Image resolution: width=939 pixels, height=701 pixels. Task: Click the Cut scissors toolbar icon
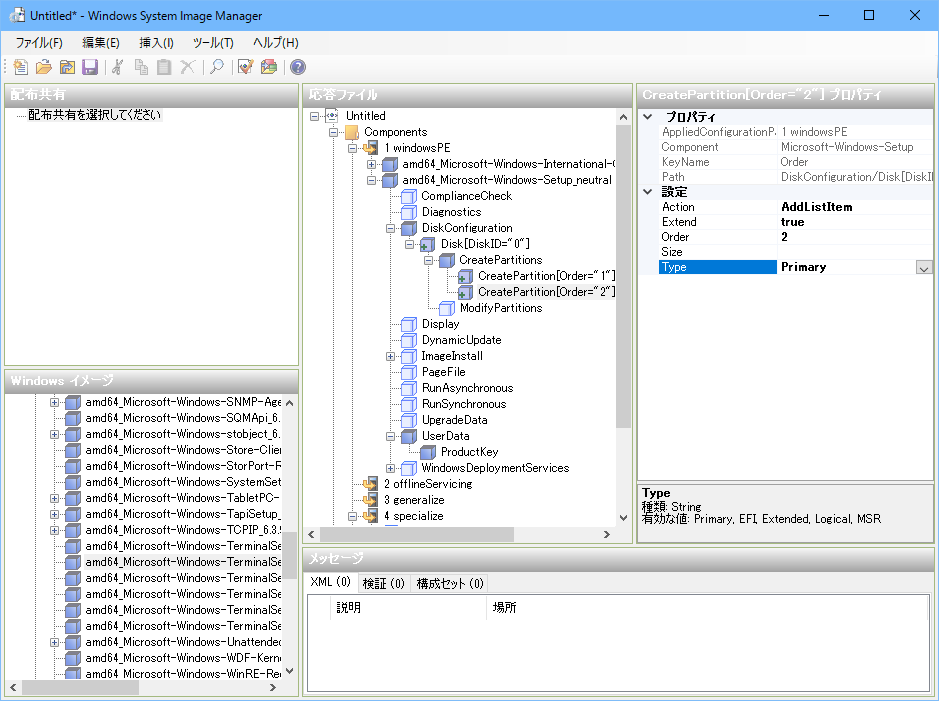point(118,67)
